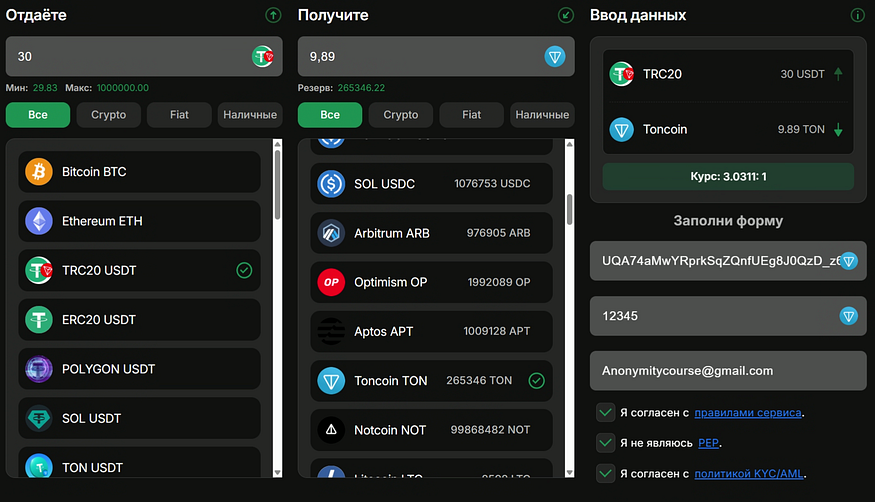
Task: Click the Optimism OP red icon
Action: (331, 282)
